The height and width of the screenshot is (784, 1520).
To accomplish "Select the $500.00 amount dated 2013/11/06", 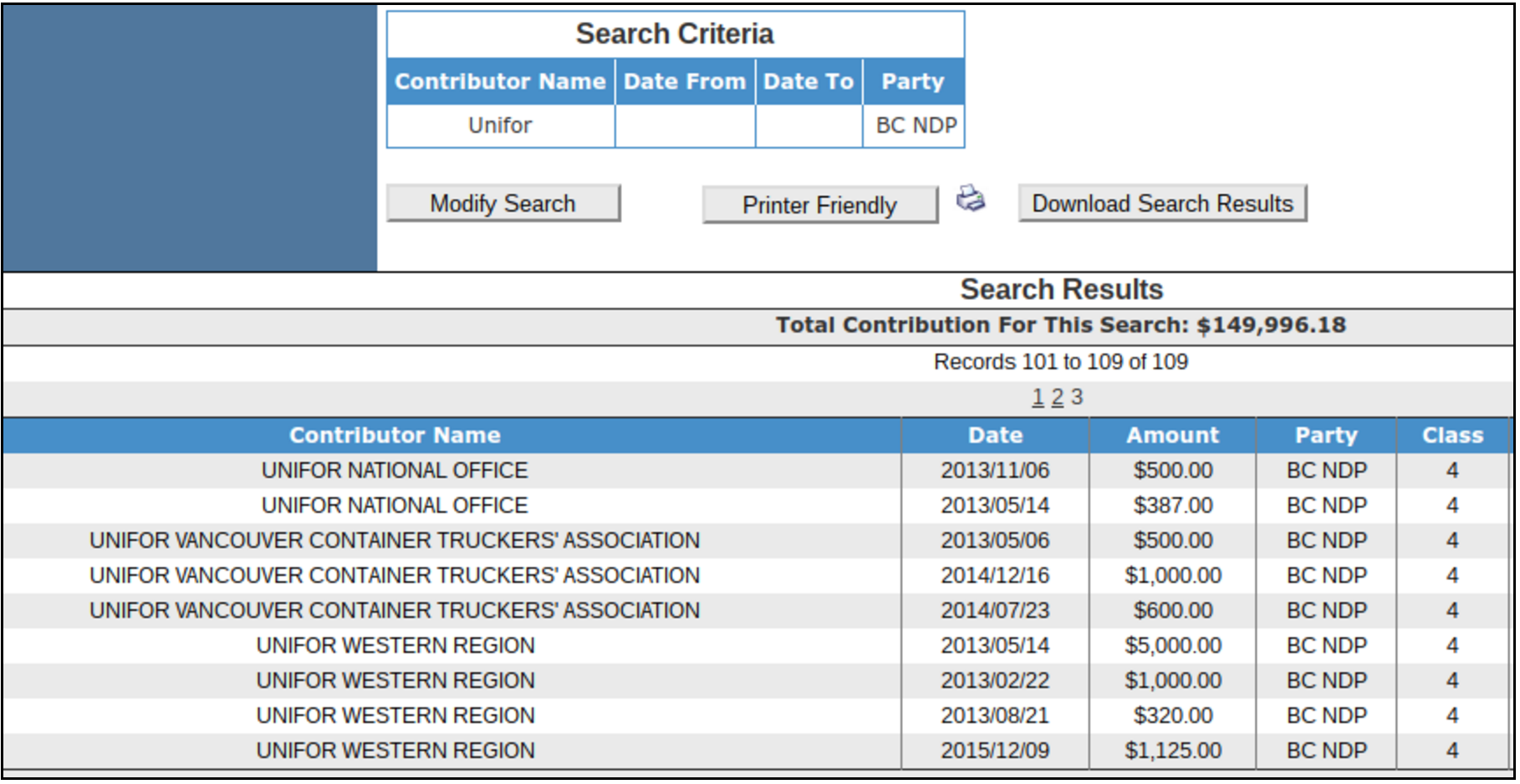I will point(1173,471).
